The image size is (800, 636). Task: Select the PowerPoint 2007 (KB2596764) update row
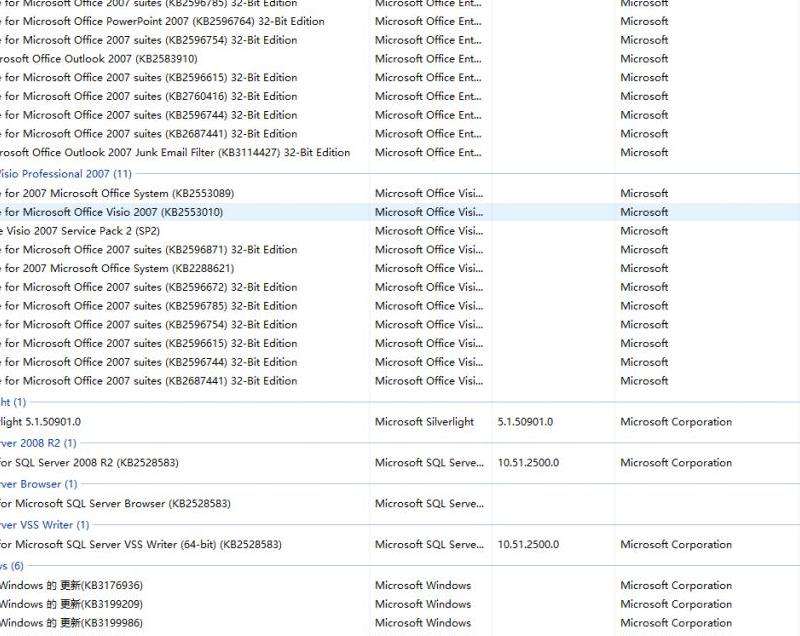(x=162, y=21)
